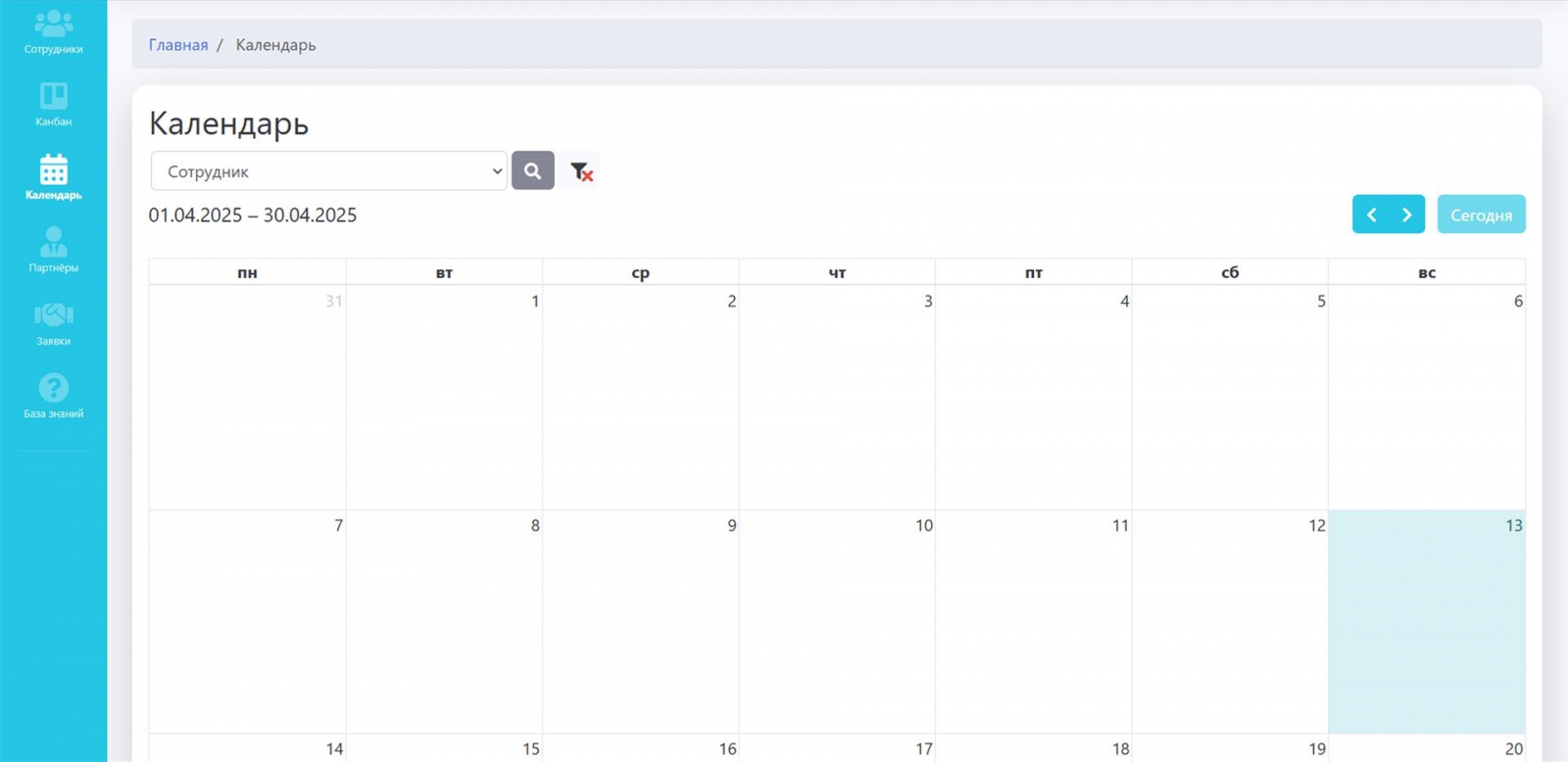Select day 7 in the calendar

coord(247,621)
